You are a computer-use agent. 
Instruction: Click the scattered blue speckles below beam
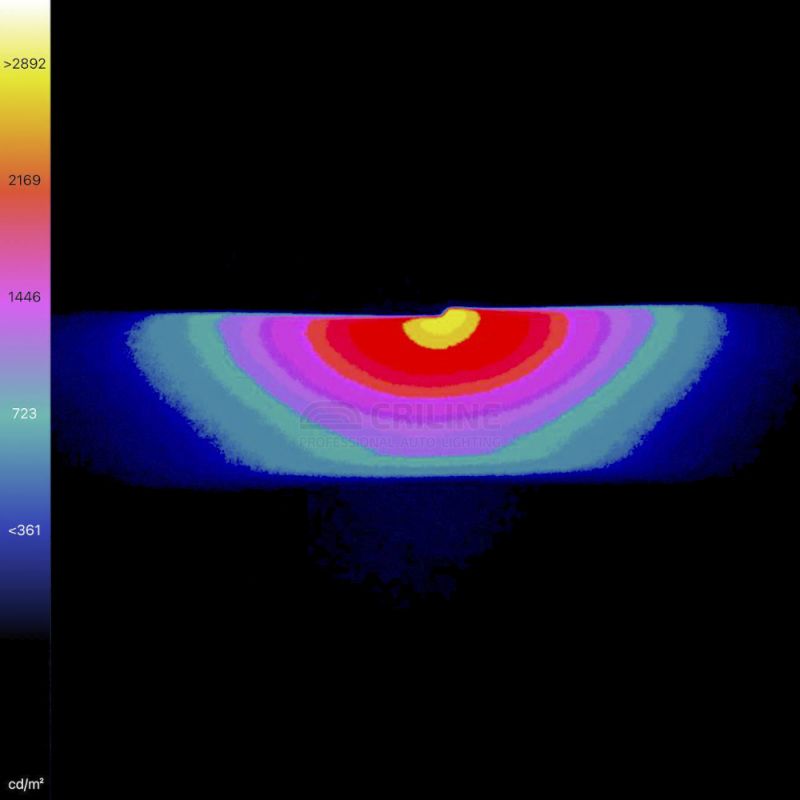(x=400, y=540)
